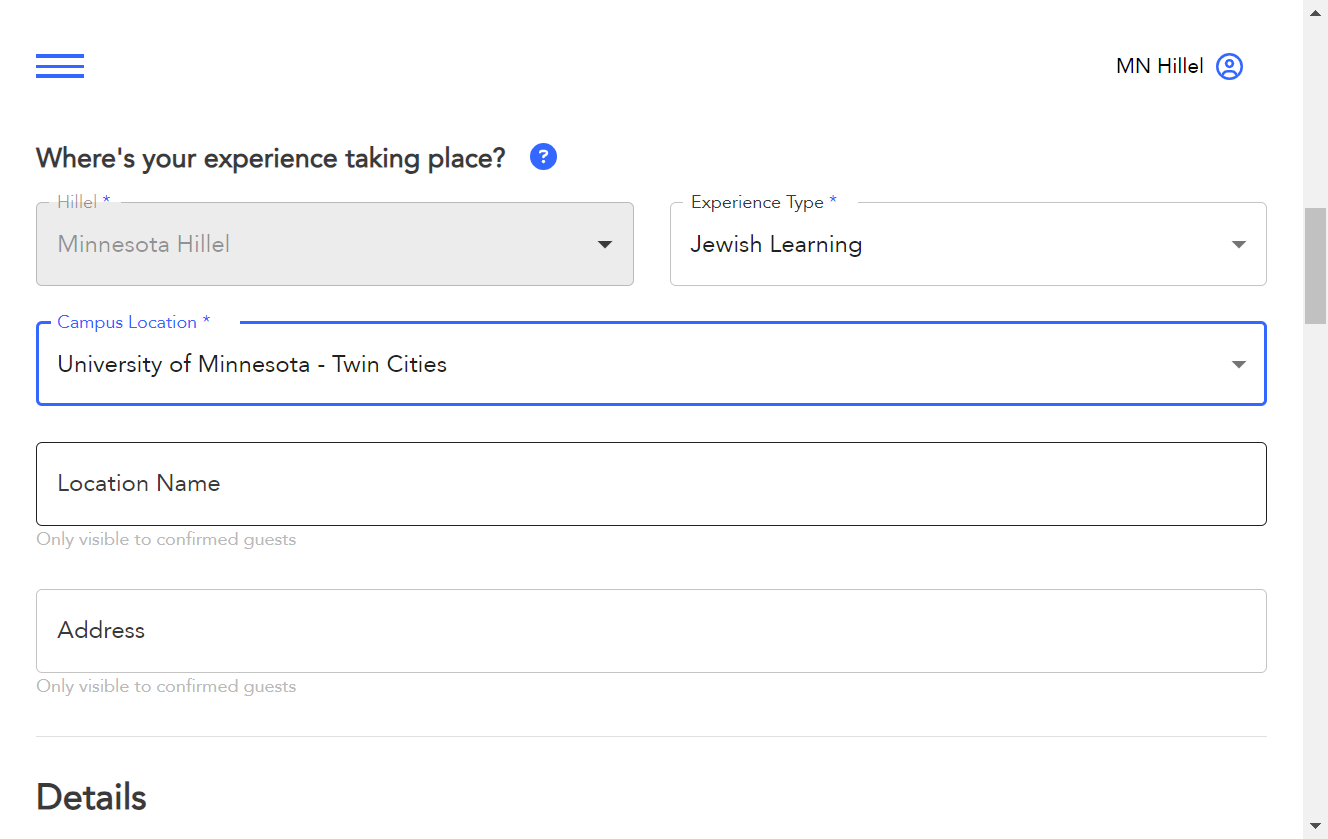Click the MN Hillel account name
This screenshot has width=1328, height=839.
coord(1160,67)
